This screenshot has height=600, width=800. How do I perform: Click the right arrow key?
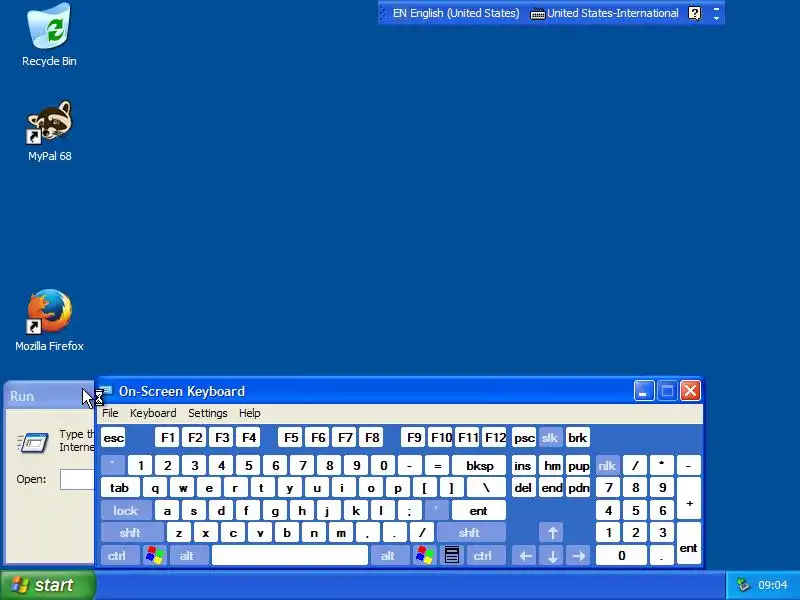579,555
